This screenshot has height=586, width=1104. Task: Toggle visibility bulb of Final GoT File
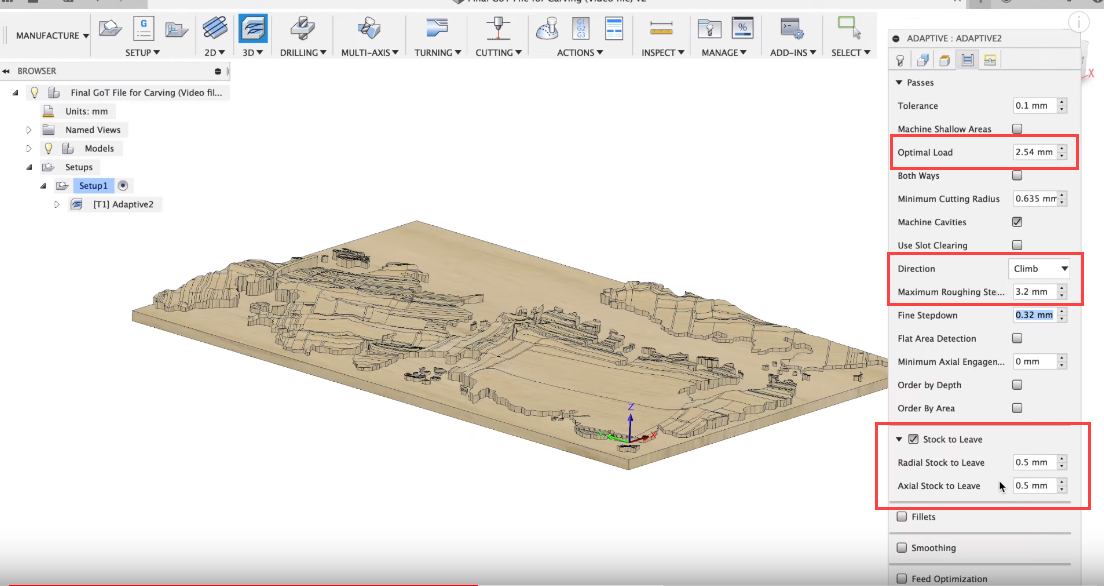pos(34,92)
